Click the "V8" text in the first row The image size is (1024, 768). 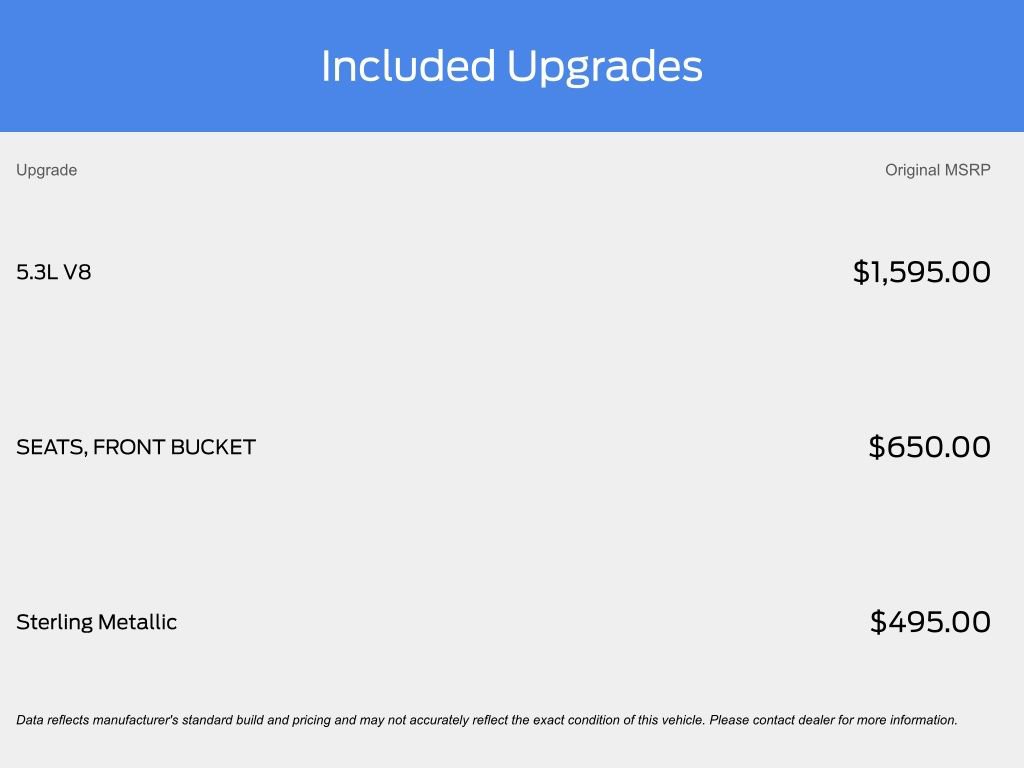(x=77, y=272)
